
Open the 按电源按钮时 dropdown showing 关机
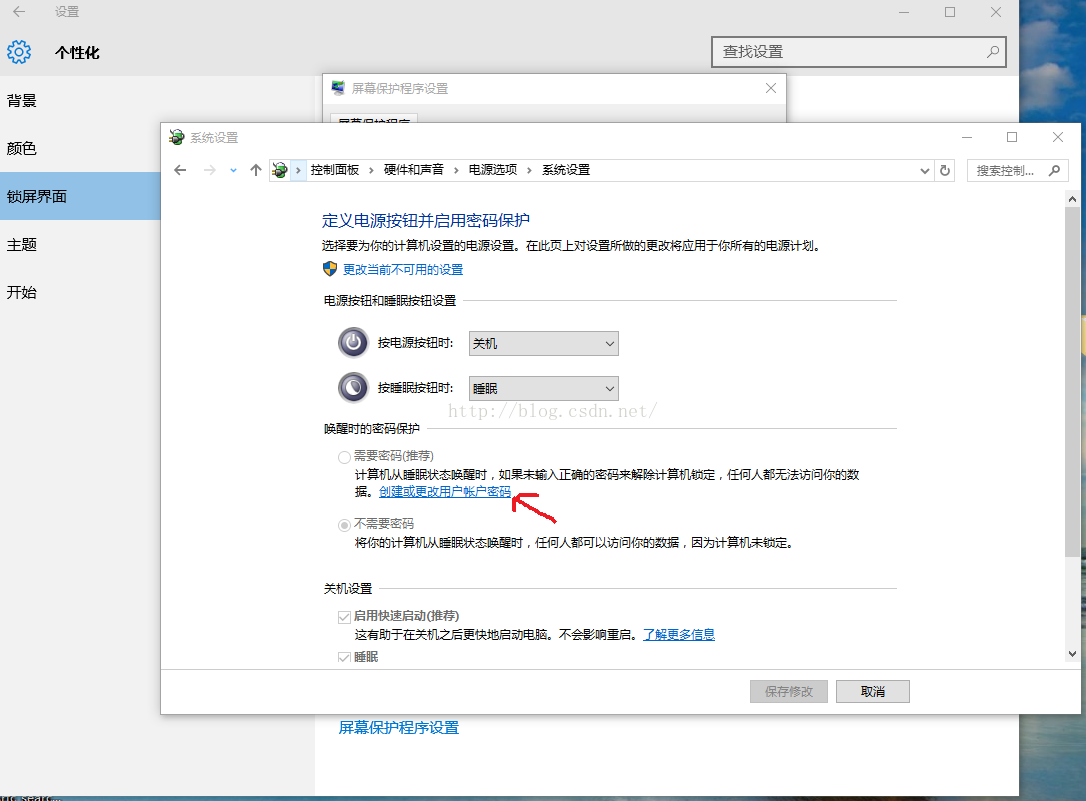coord(544,343)
